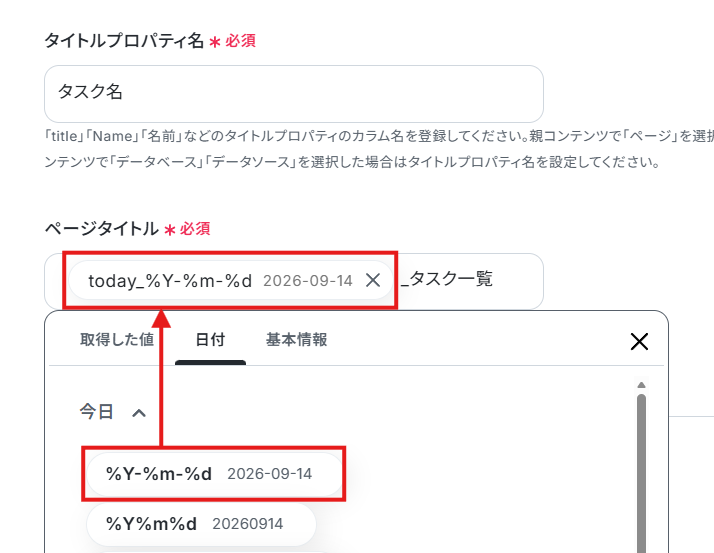Click the 必須 marker beside タイトルプロパティ名
The image size is (714, 553).
[240, 41]
